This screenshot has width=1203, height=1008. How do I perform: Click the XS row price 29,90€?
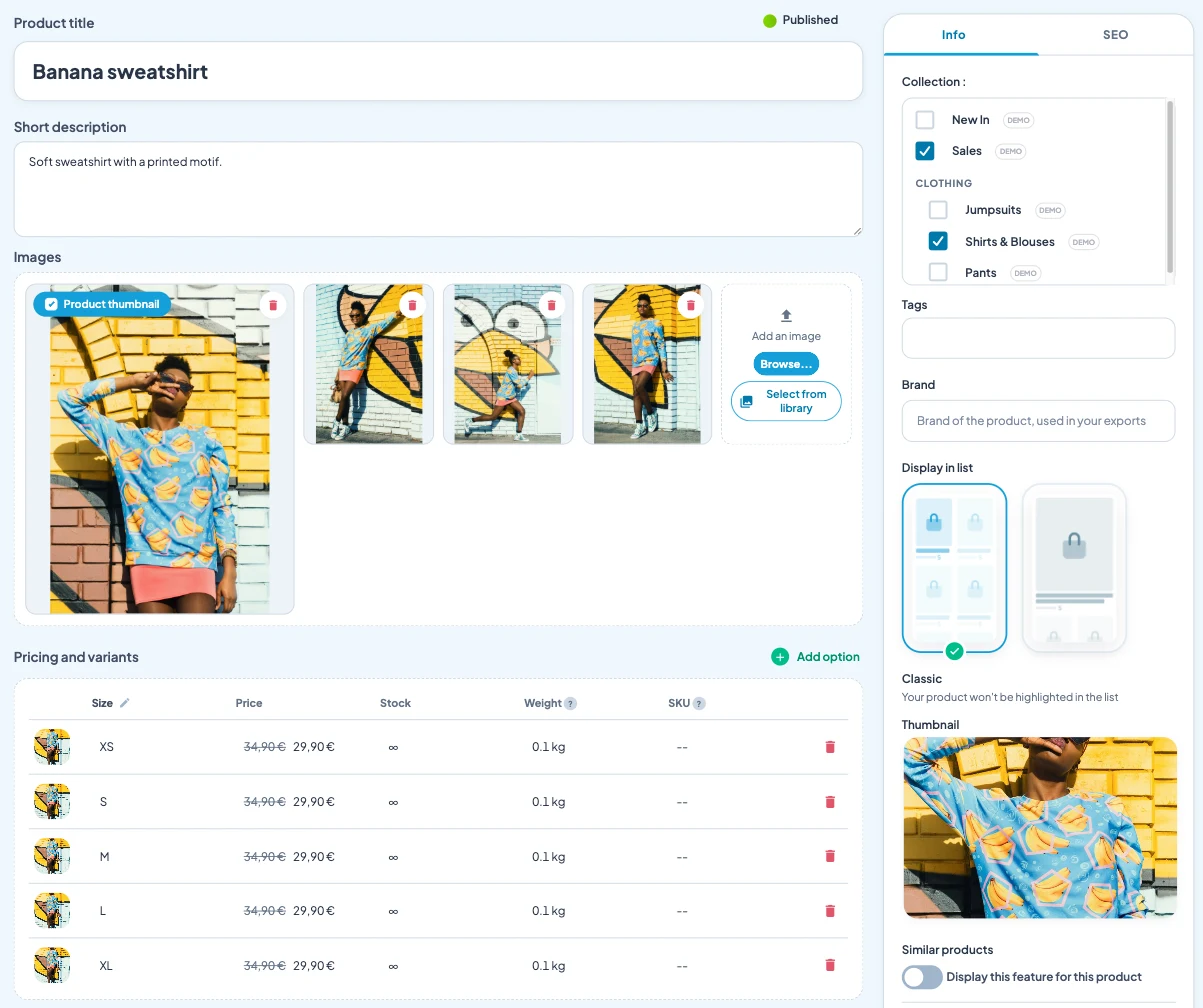click(314, 747)
